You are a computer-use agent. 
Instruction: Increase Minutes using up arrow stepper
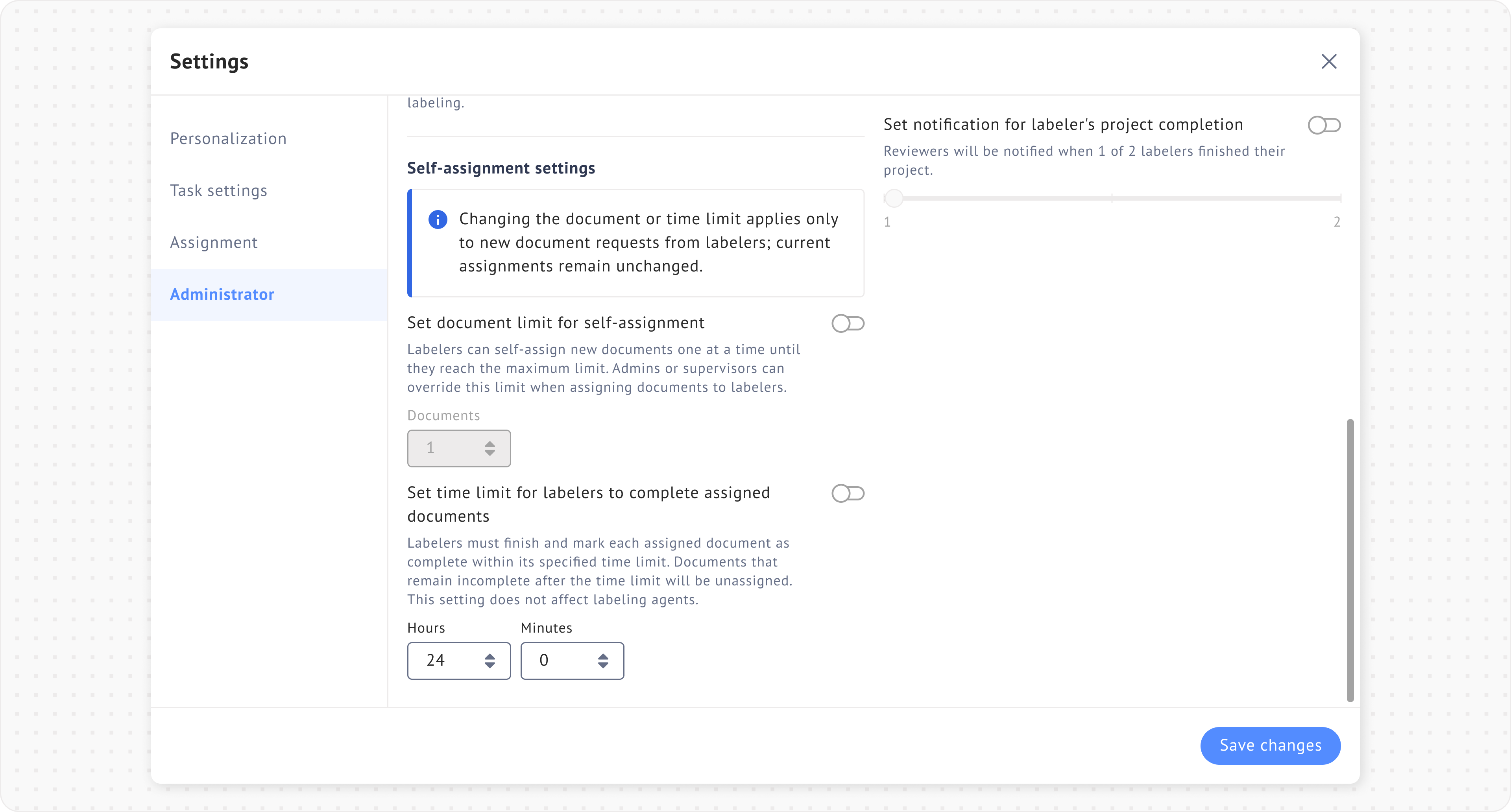tap(603, 656)
